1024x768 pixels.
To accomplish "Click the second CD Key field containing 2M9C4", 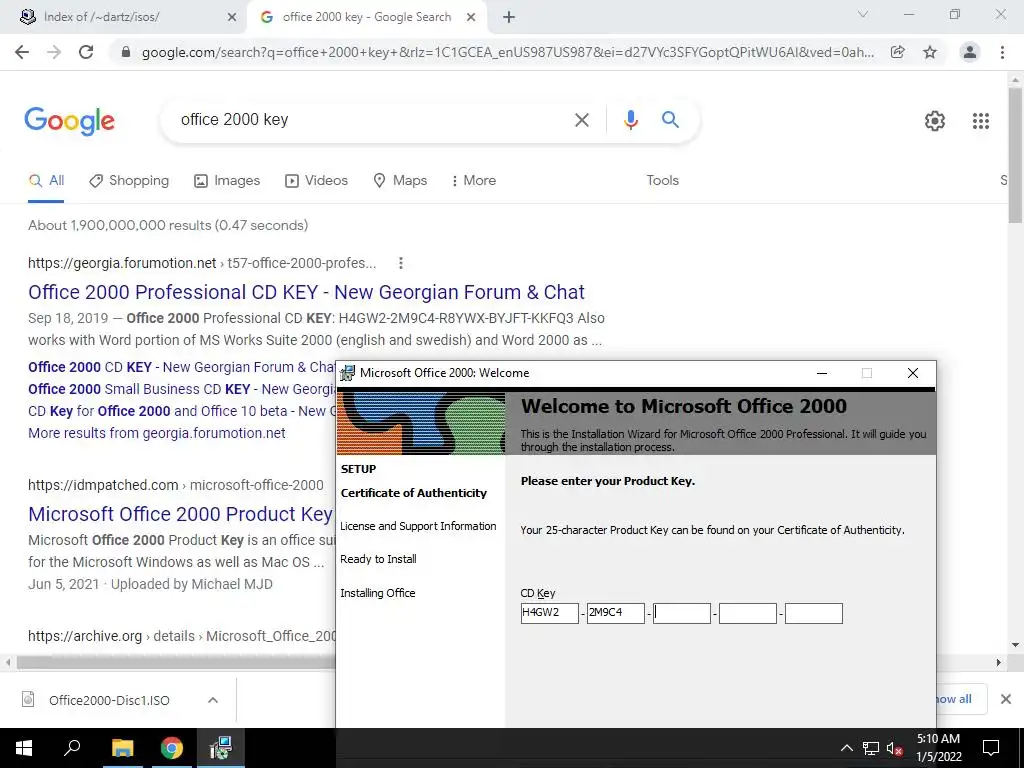I will [615, 613].
